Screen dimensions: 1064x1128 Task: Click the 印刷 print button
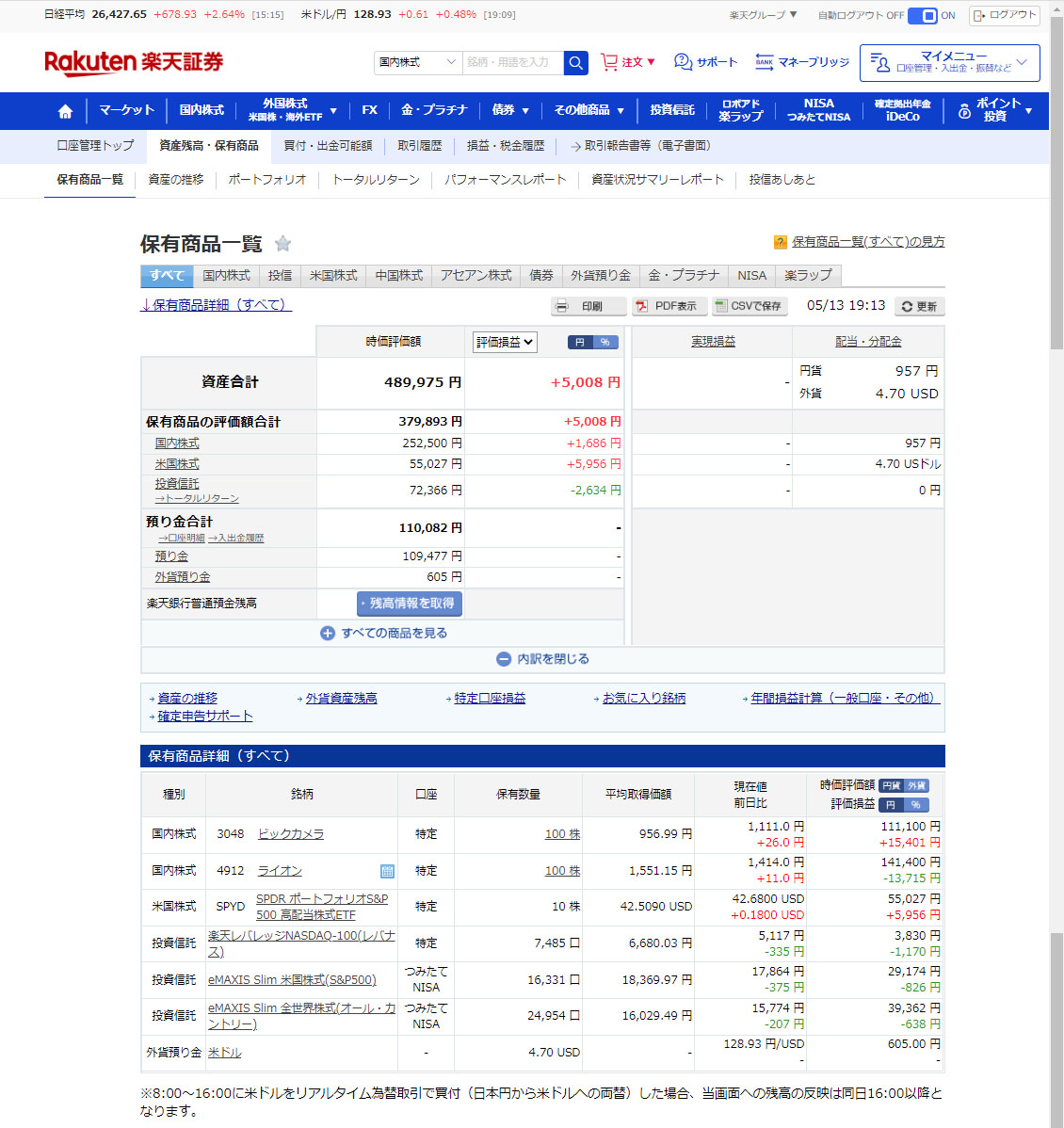(588, 306)
